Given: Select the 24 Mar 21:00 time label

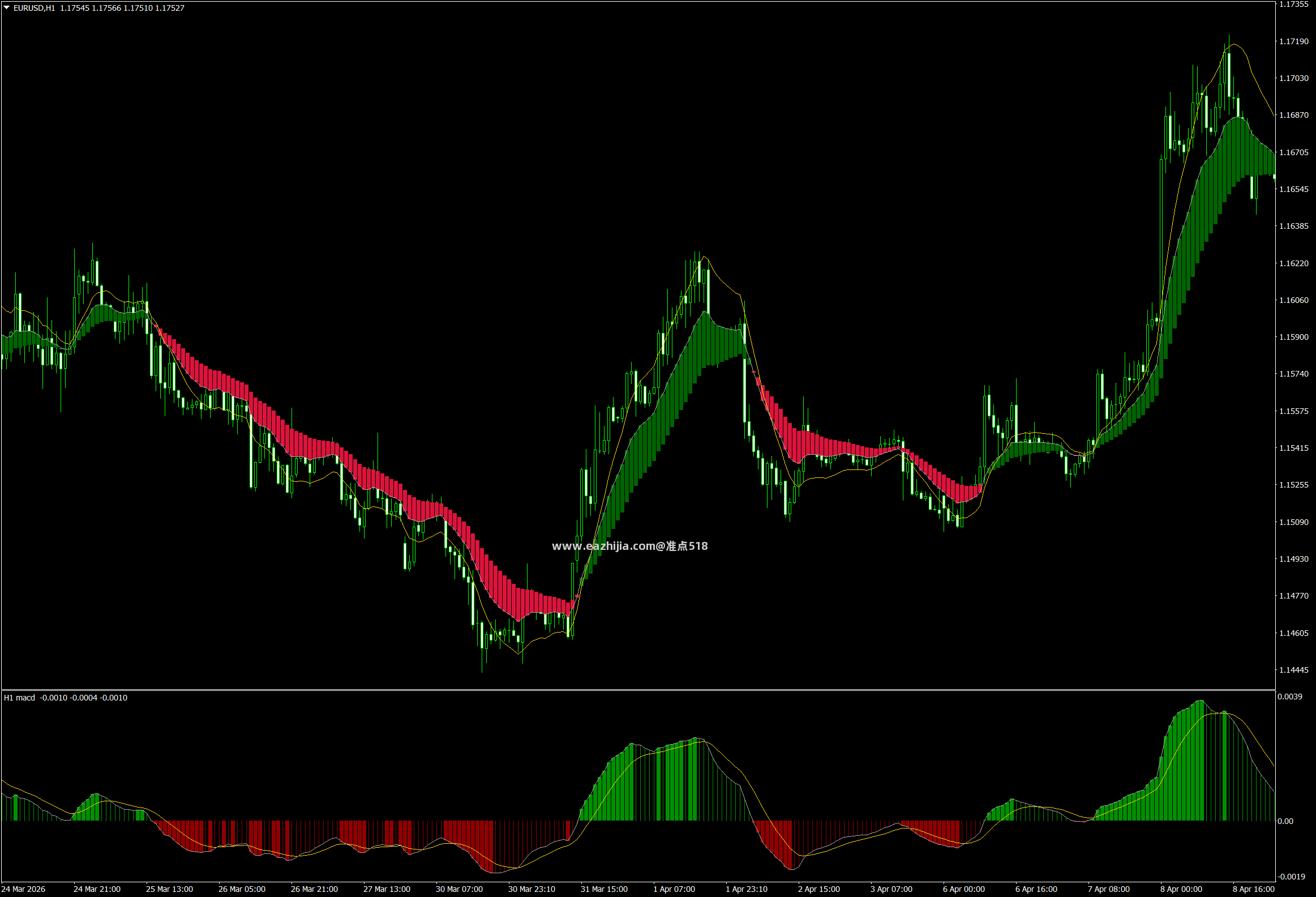Looking at the screenshot, I should point(97,890).
